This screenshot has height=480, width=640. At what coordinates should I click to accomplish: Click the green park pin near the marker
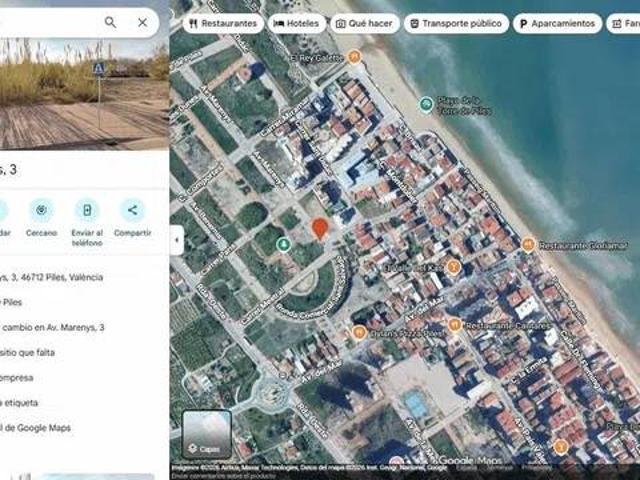click(x=284, y=245)
